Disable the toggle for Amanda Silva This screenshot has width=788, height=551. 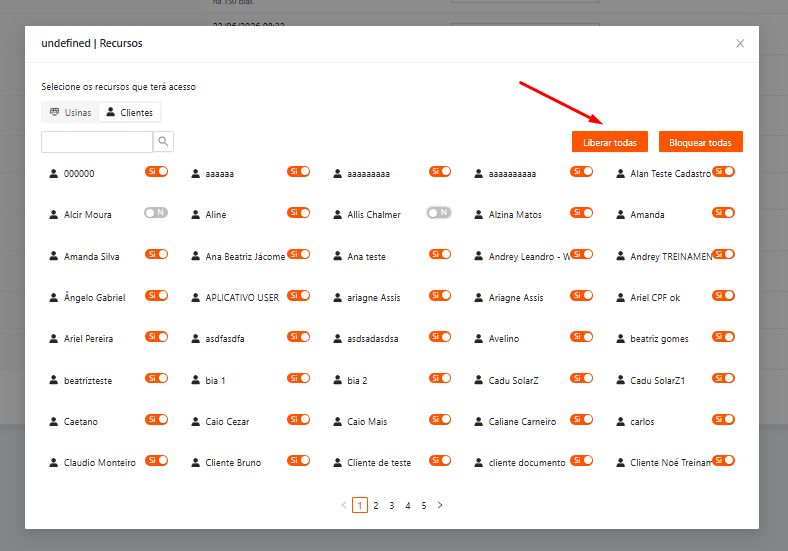coord(156,254)
